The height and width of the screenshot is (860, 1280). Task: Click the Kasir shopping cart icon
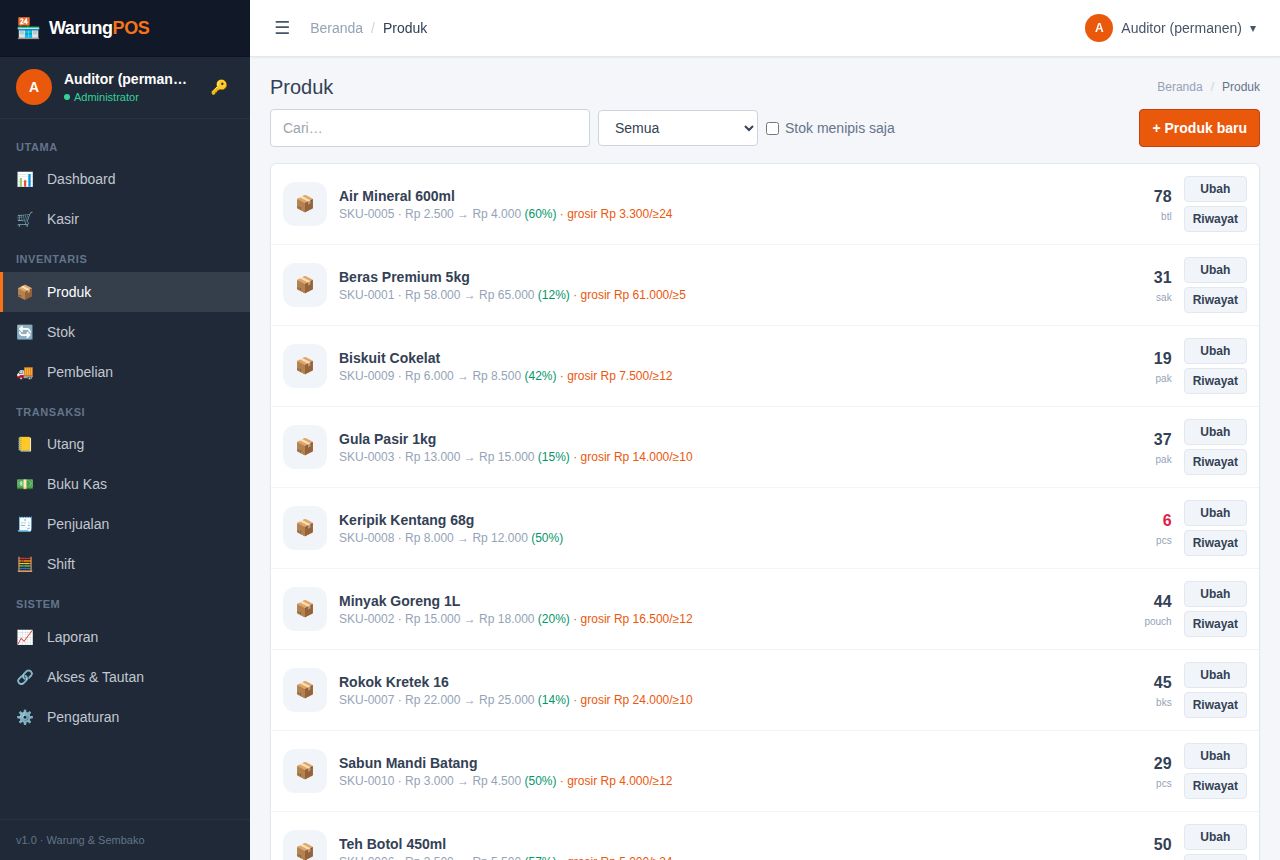click(25, 219)
